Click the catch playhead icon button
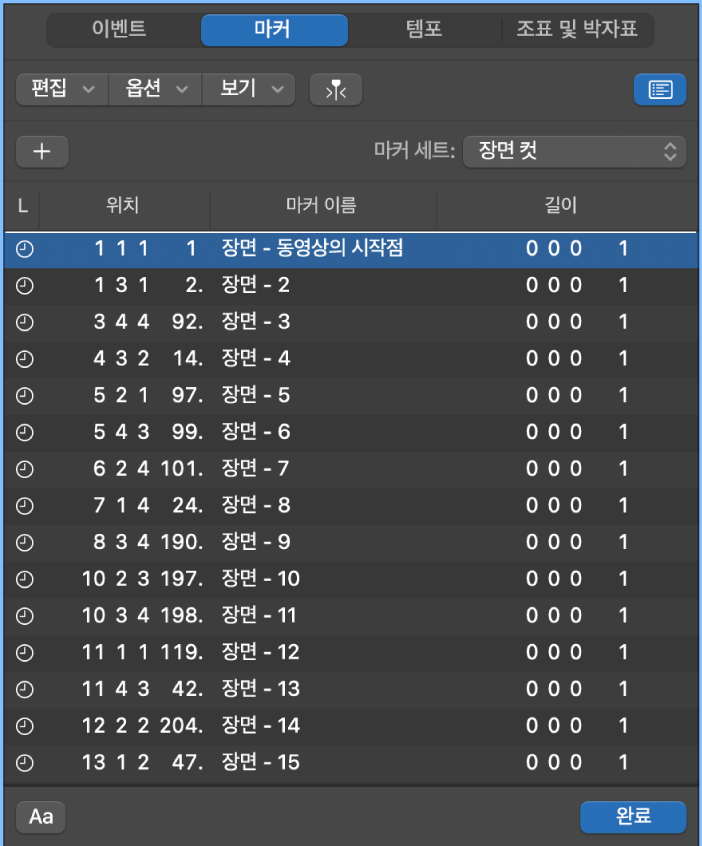Image resolution: width=702 pixels, height=846 pixels. pyautogui.click(x=335, y=89)
